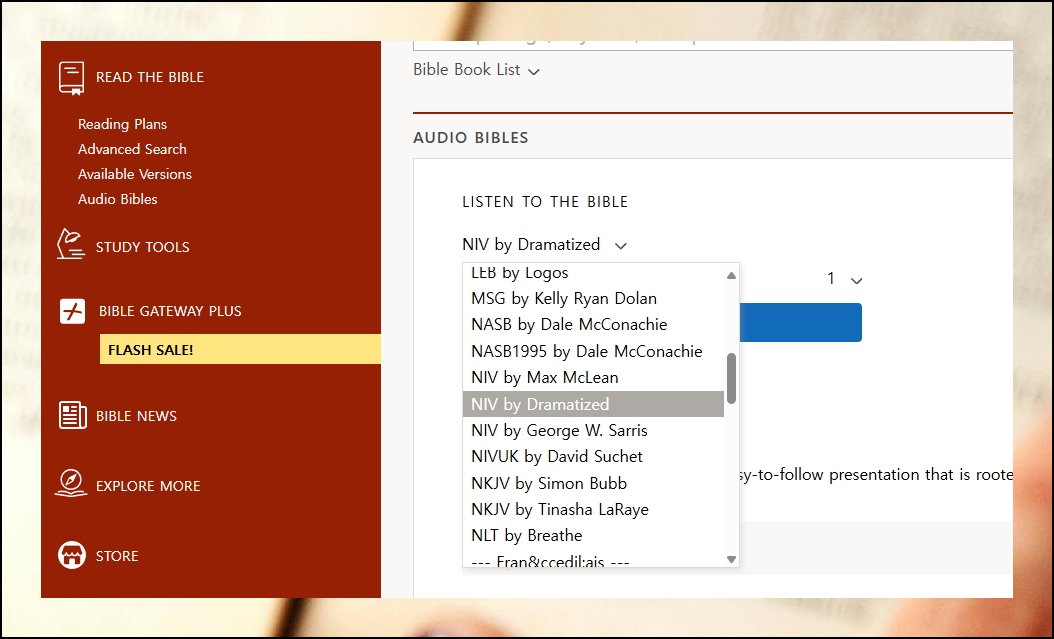The width and height of the screenshot is (1054, 639).
Task: Choose NIVUK by David Suchet
Action: click(593, 456)
